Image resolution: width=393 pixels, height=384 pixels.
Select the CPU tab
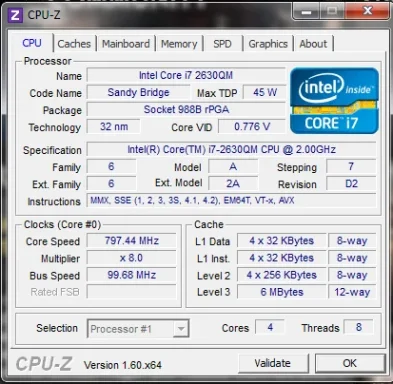(32, 43)
